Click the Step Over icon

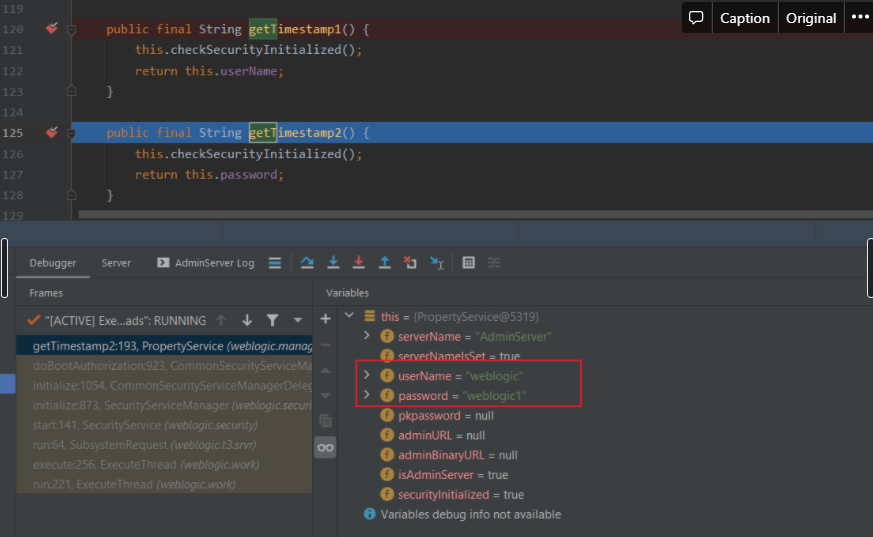coord(307,263)
